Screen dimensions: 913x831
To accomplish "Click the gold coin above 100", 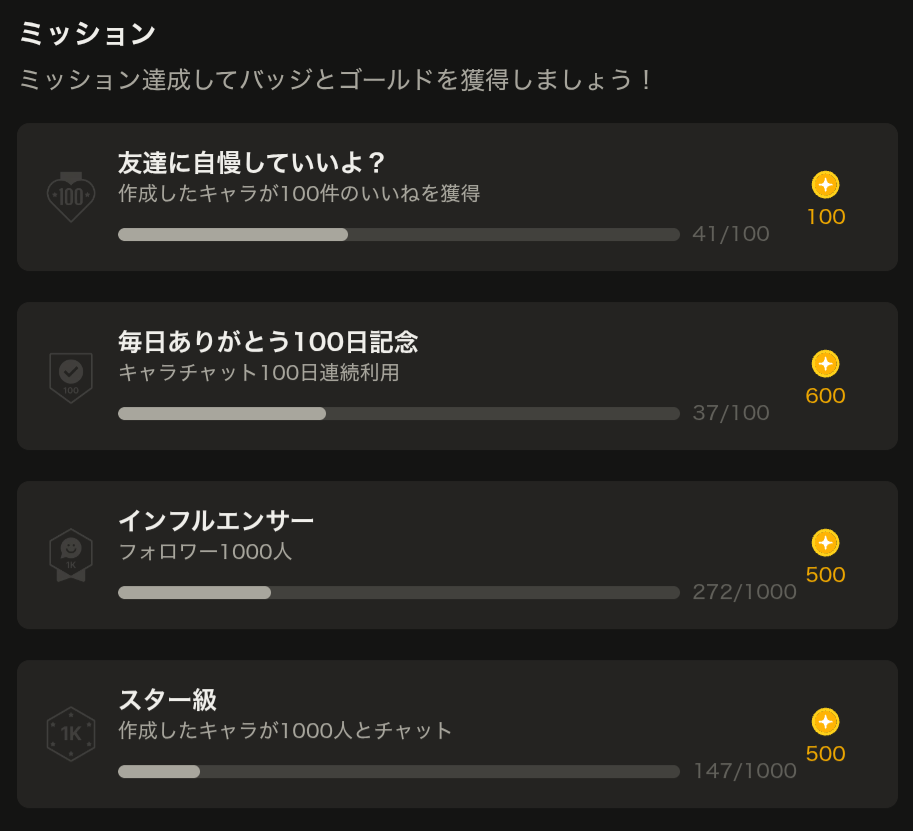I will 825,185.
